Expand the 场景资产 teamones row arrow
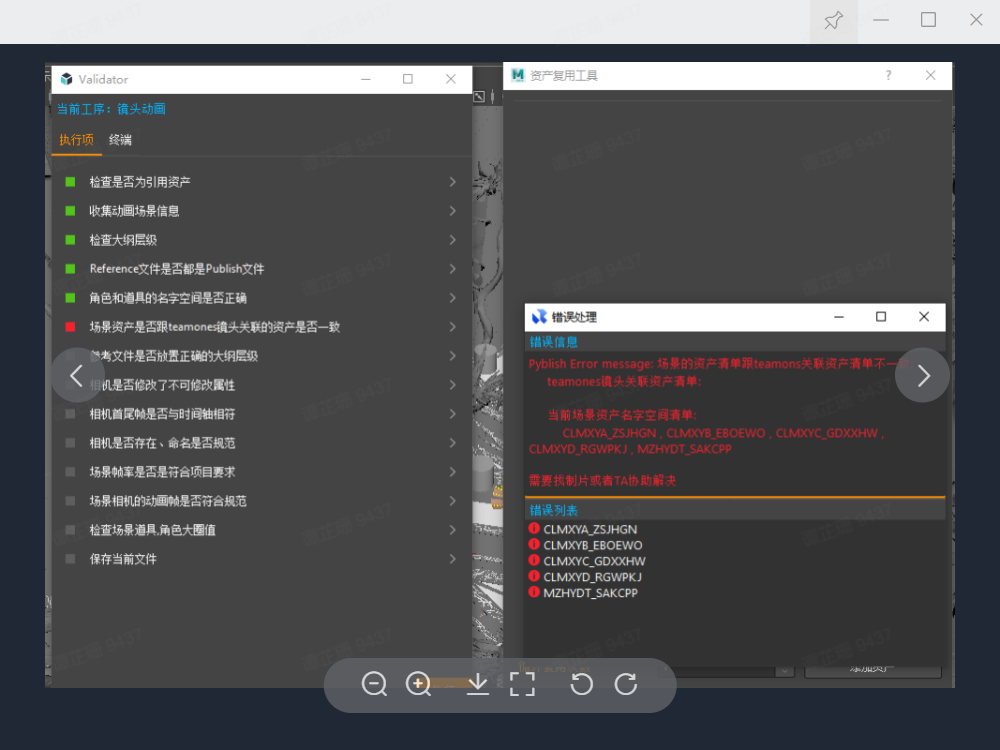 click(452, 327)
